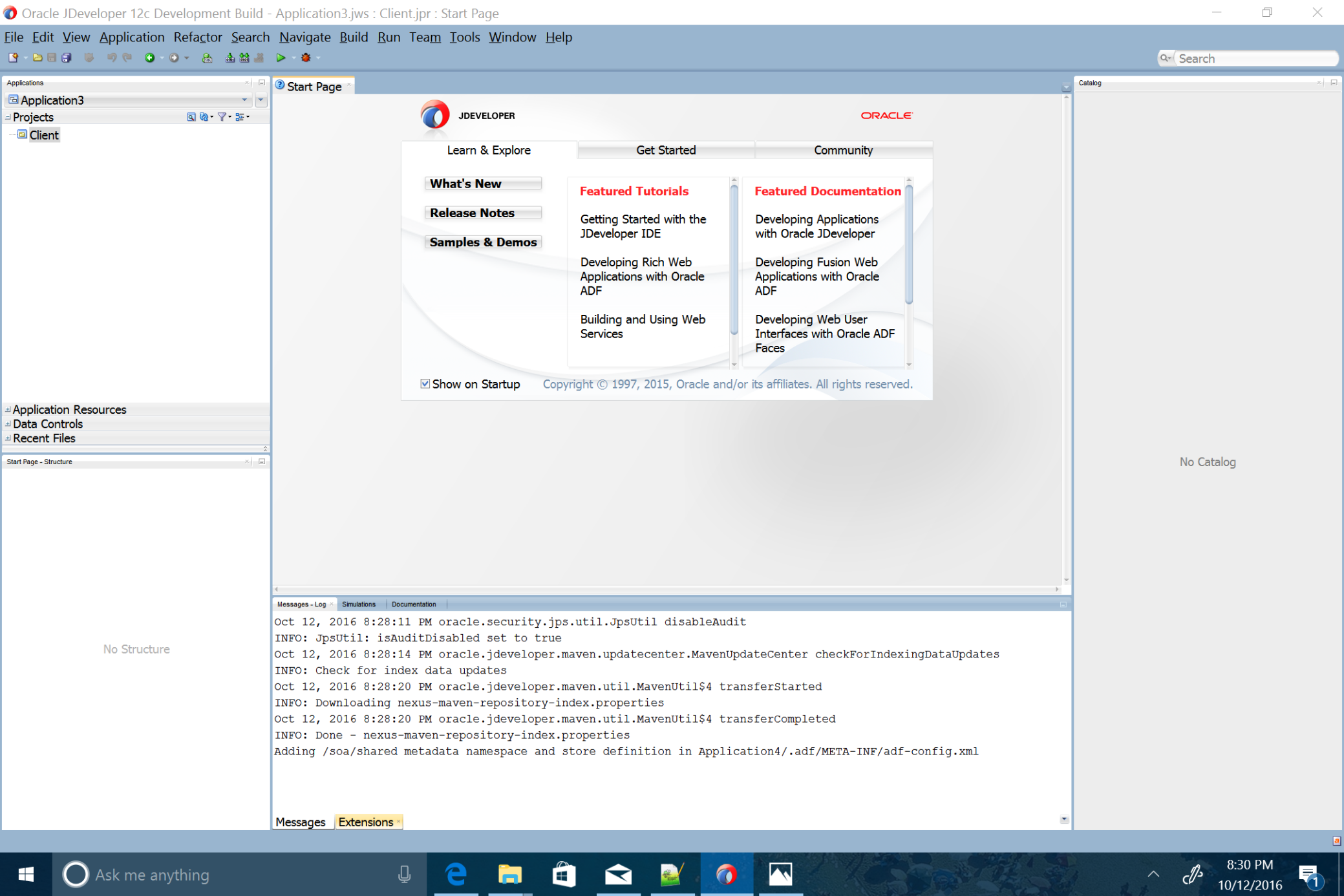
Task: Click the Save All toolbar icon
Action: point(67,58)
